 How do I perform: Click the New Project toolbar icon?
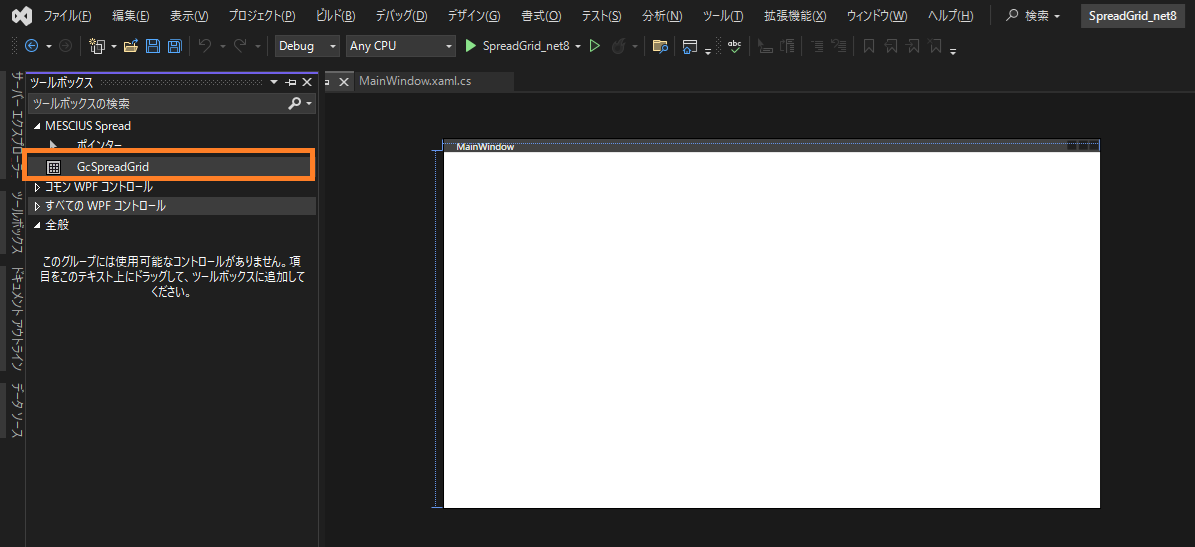(97, 46)
